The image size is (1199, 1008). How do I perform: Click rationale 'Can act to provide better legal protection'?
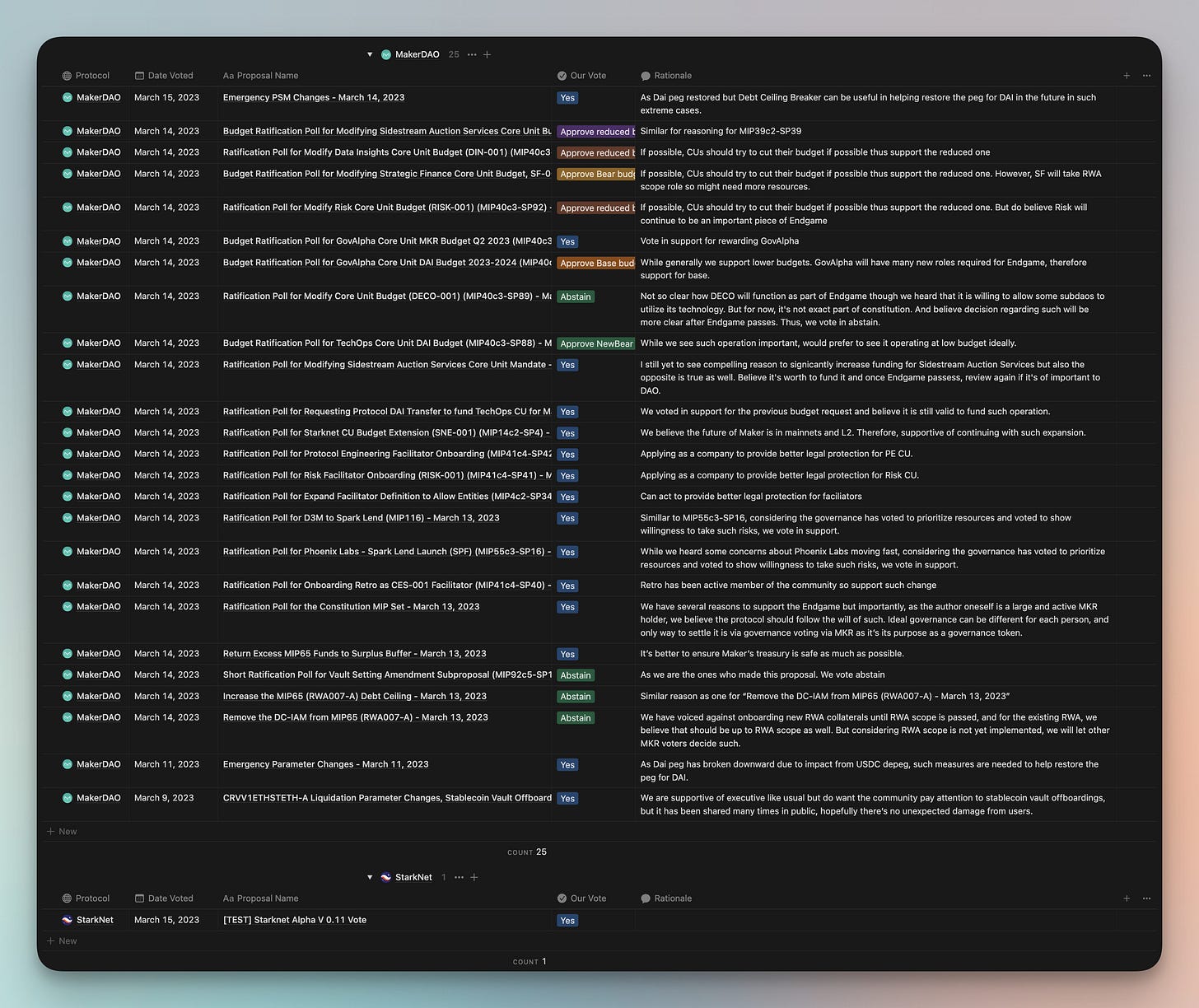point(751,497)
